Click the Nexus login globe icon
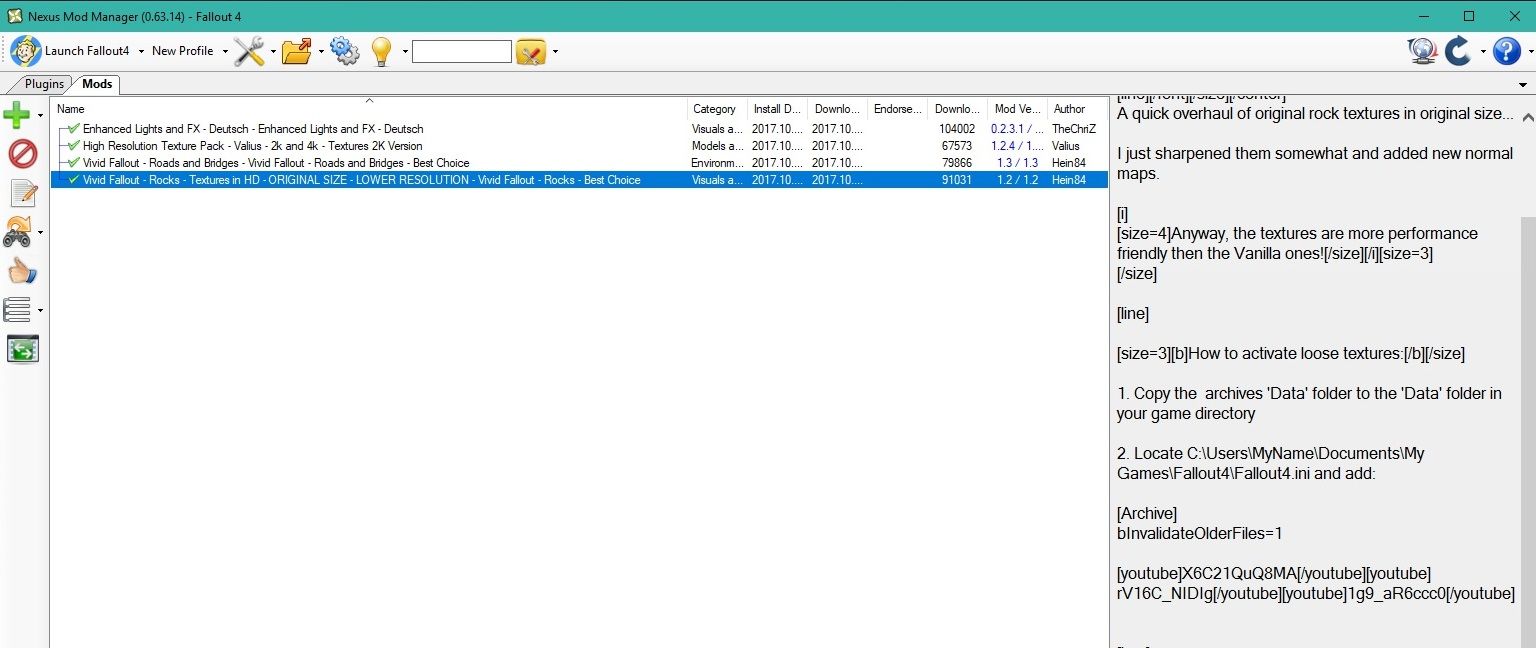This screenshot has height=648, width=1536. [x=1422, y=51]
